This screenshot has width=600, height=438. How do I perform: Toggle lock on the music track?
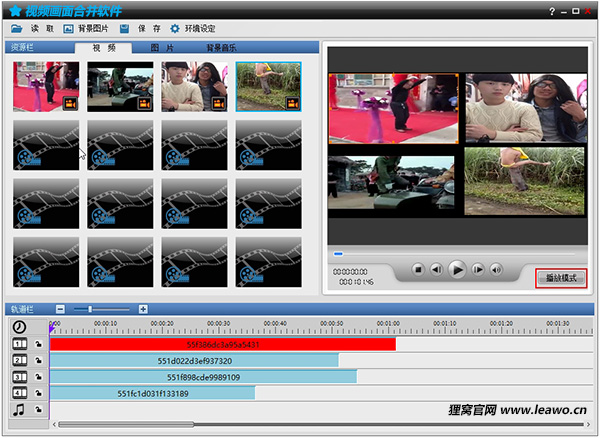(38, 409)
